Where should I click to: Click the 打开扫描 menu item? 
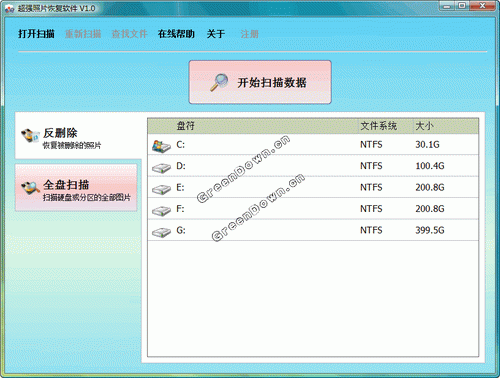pos(36,34)
